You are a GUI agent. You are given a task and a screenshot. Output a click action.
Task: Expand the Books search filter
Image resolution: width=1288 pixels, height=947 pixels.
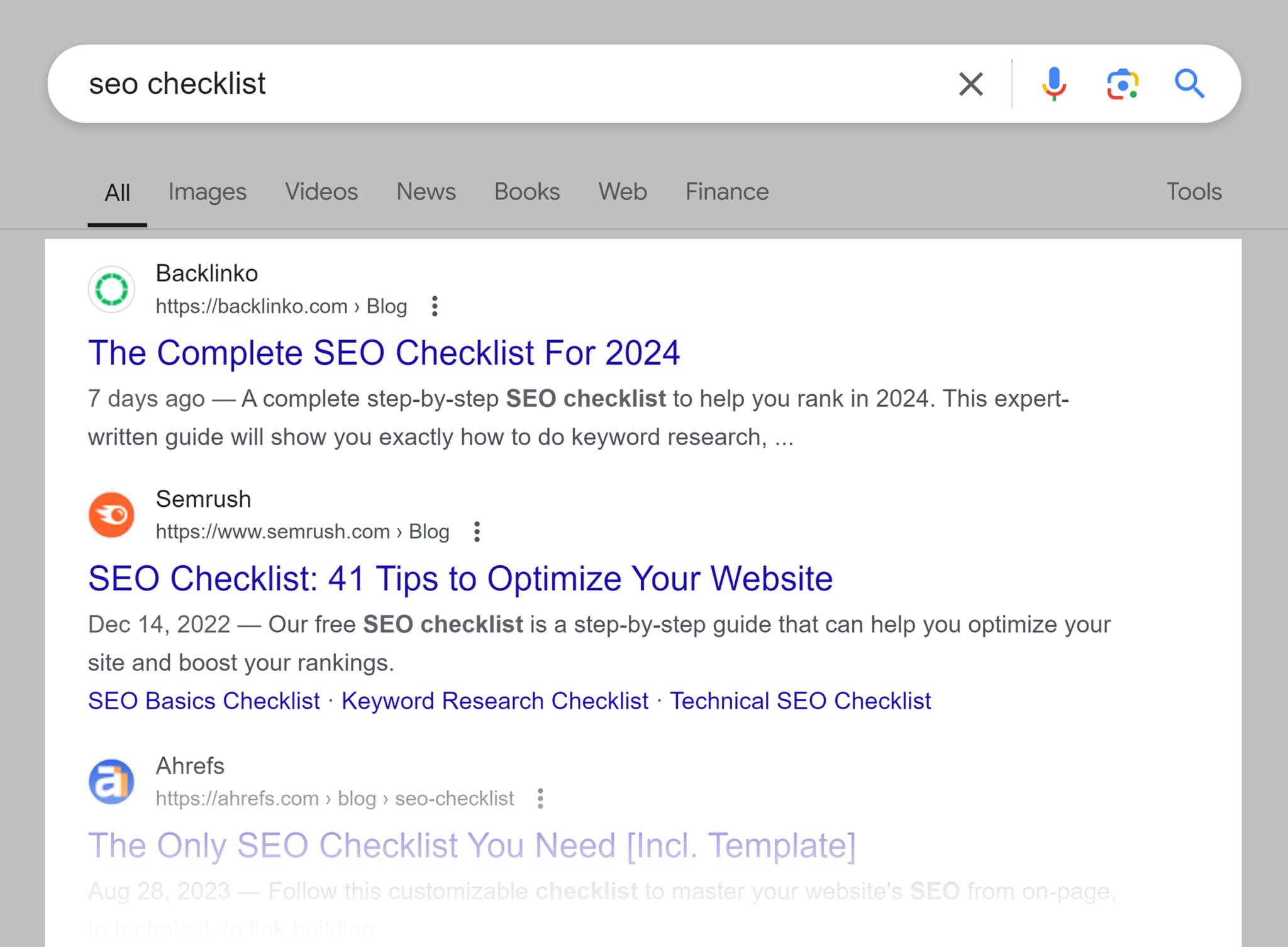(x=527, y=192)
